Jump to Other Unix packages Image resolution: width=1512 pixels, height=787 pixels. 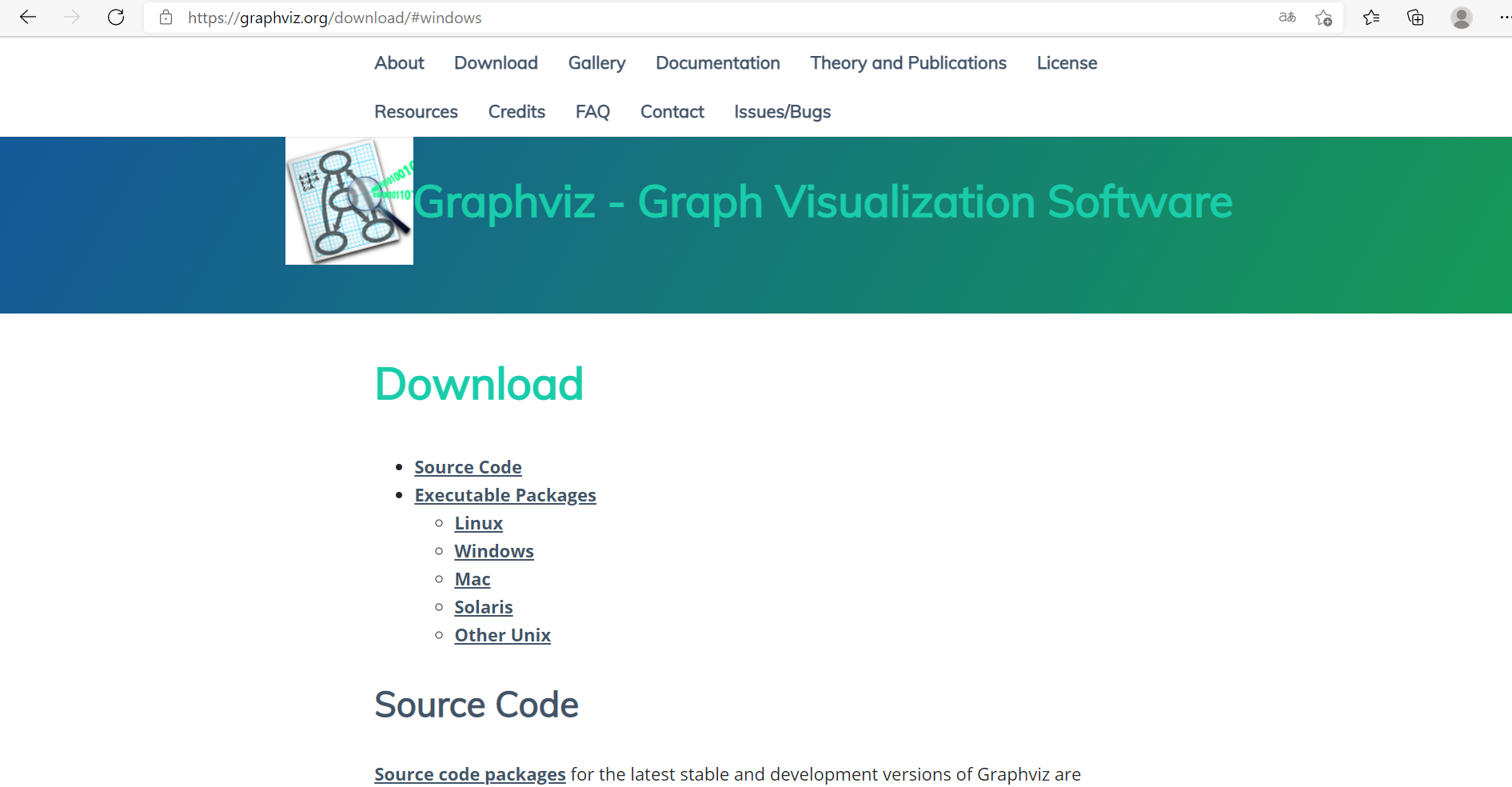(x=502, y=635)
